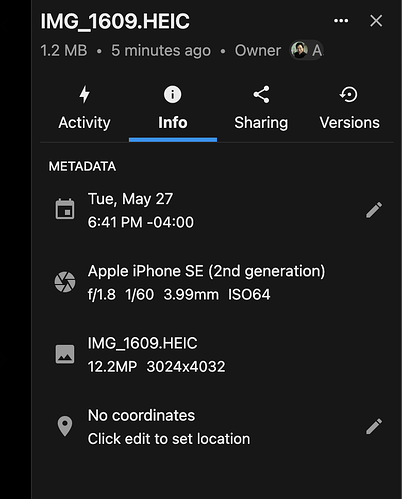
Task: Click the No coordinates text
Action: point(141,415)
